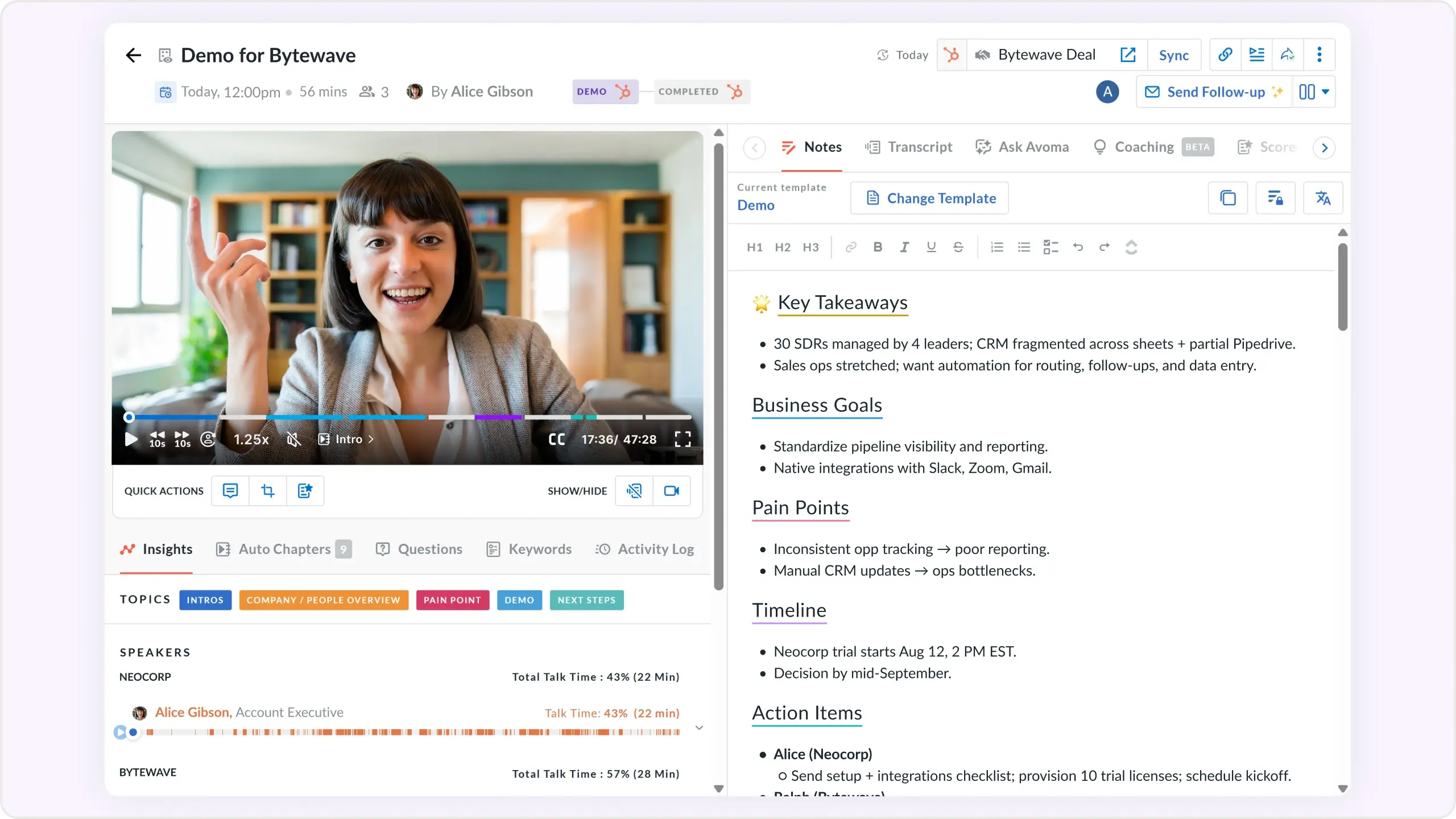Click the copy notes icon
Viewport: 1456px width, 819px height.
tap(1227, 198)
